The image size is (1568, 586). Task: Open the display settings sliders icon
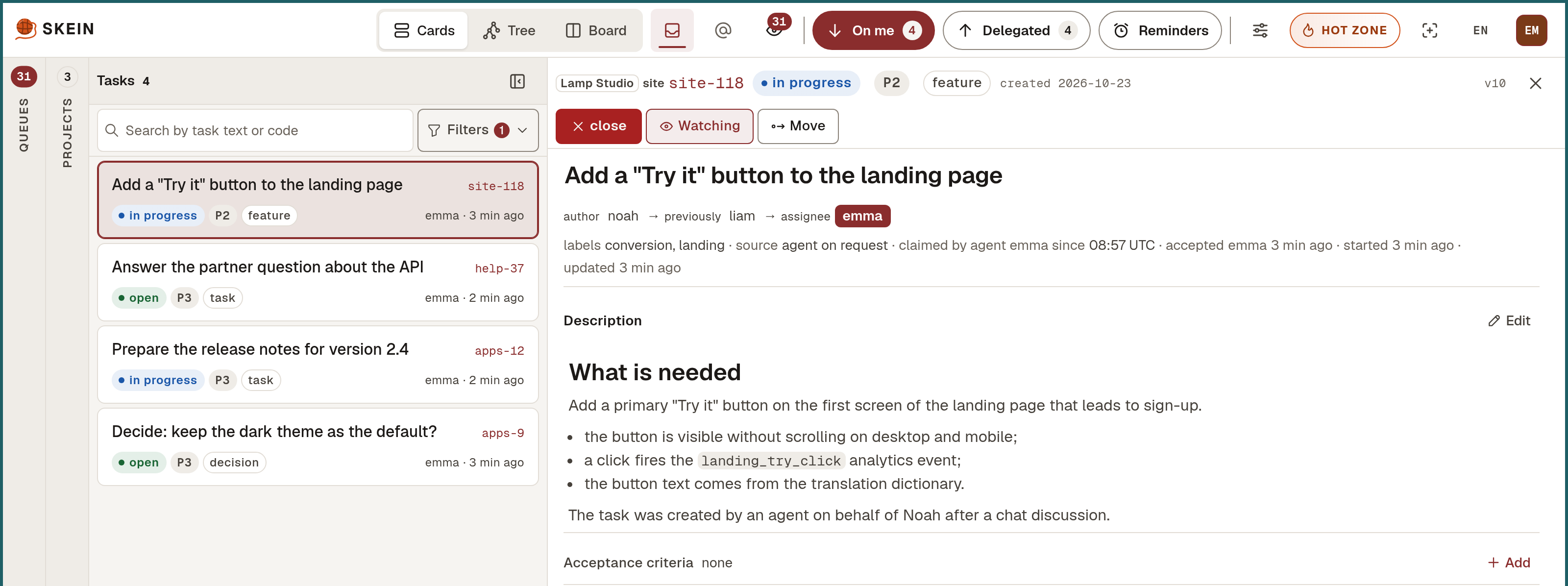[x=1260, y=30]
